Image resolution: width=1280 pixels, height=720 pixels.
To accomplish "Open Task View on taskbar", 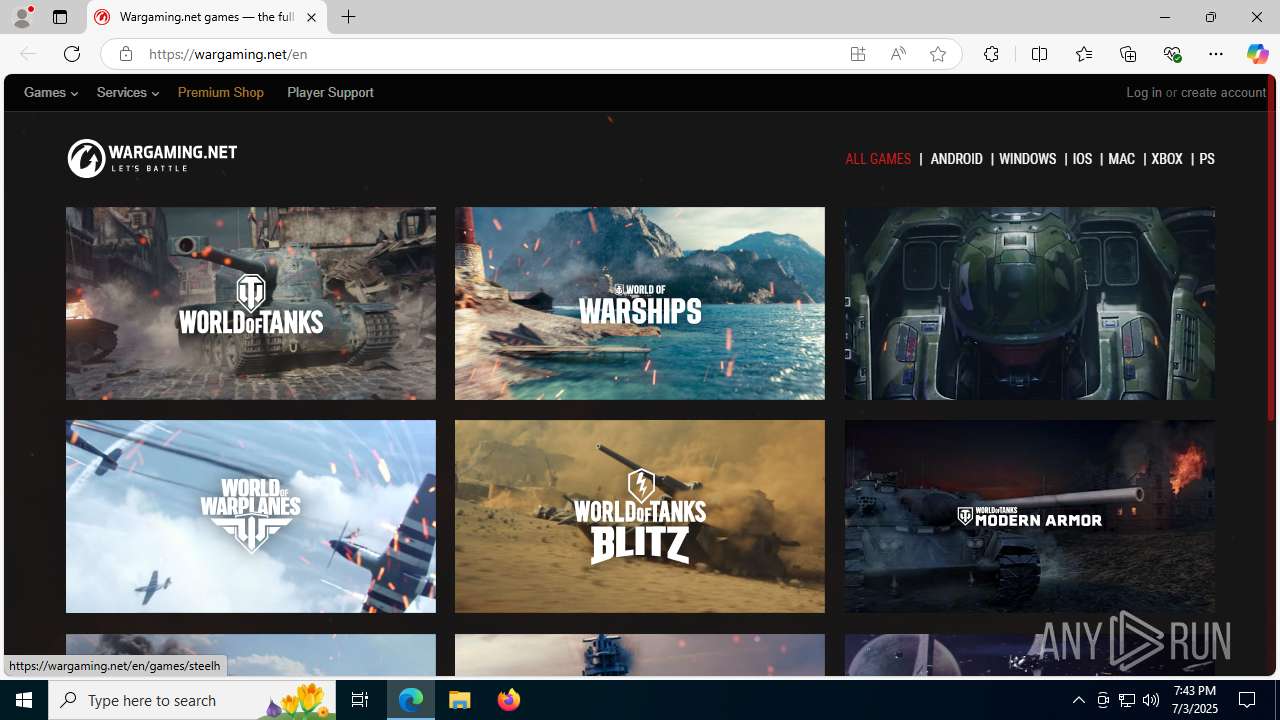I will click(360, 700).
